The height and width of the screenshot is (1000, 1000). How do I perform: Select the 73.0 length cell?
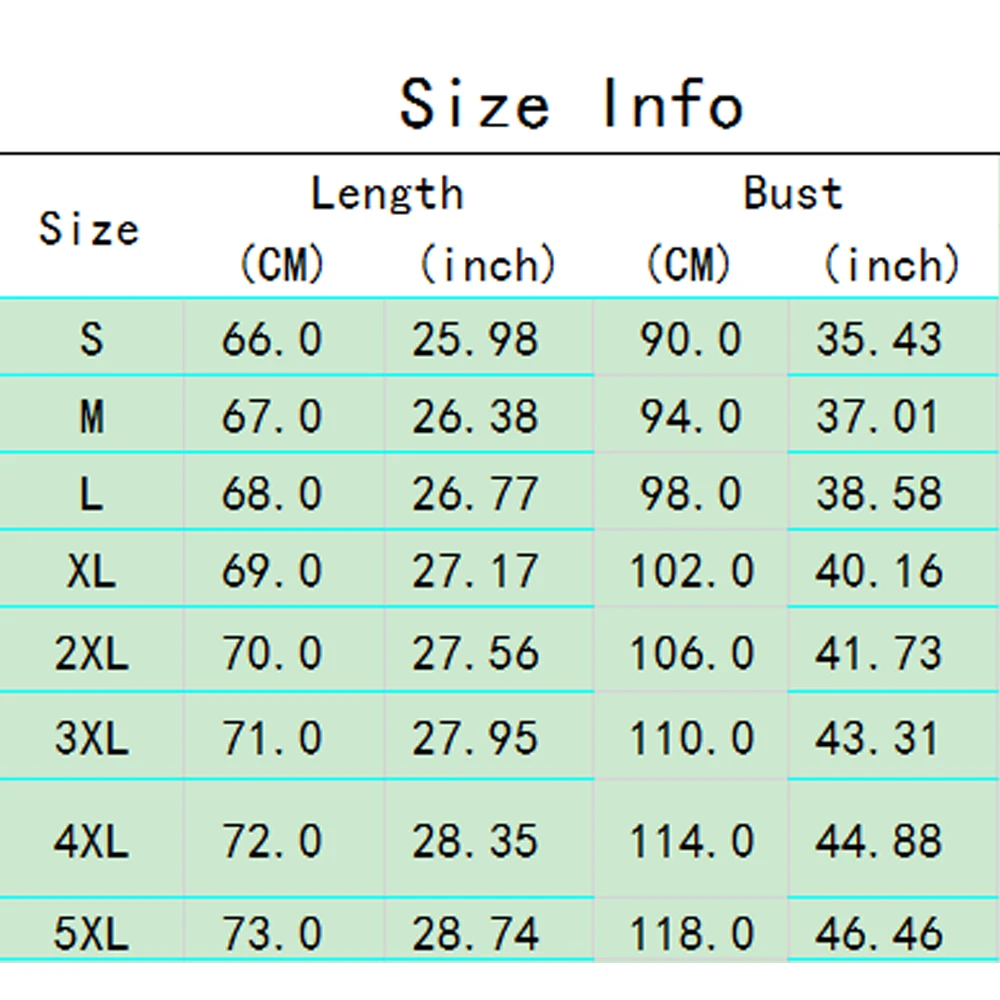[272, 934]
